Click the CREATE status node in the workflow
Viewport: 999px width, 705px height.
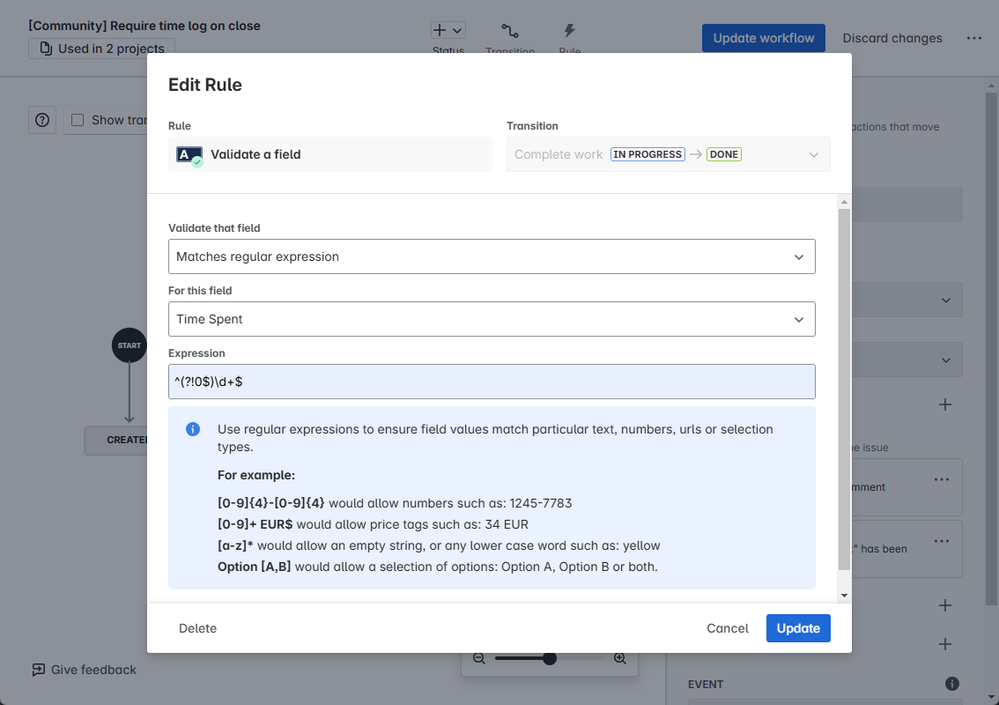(116, 440)
